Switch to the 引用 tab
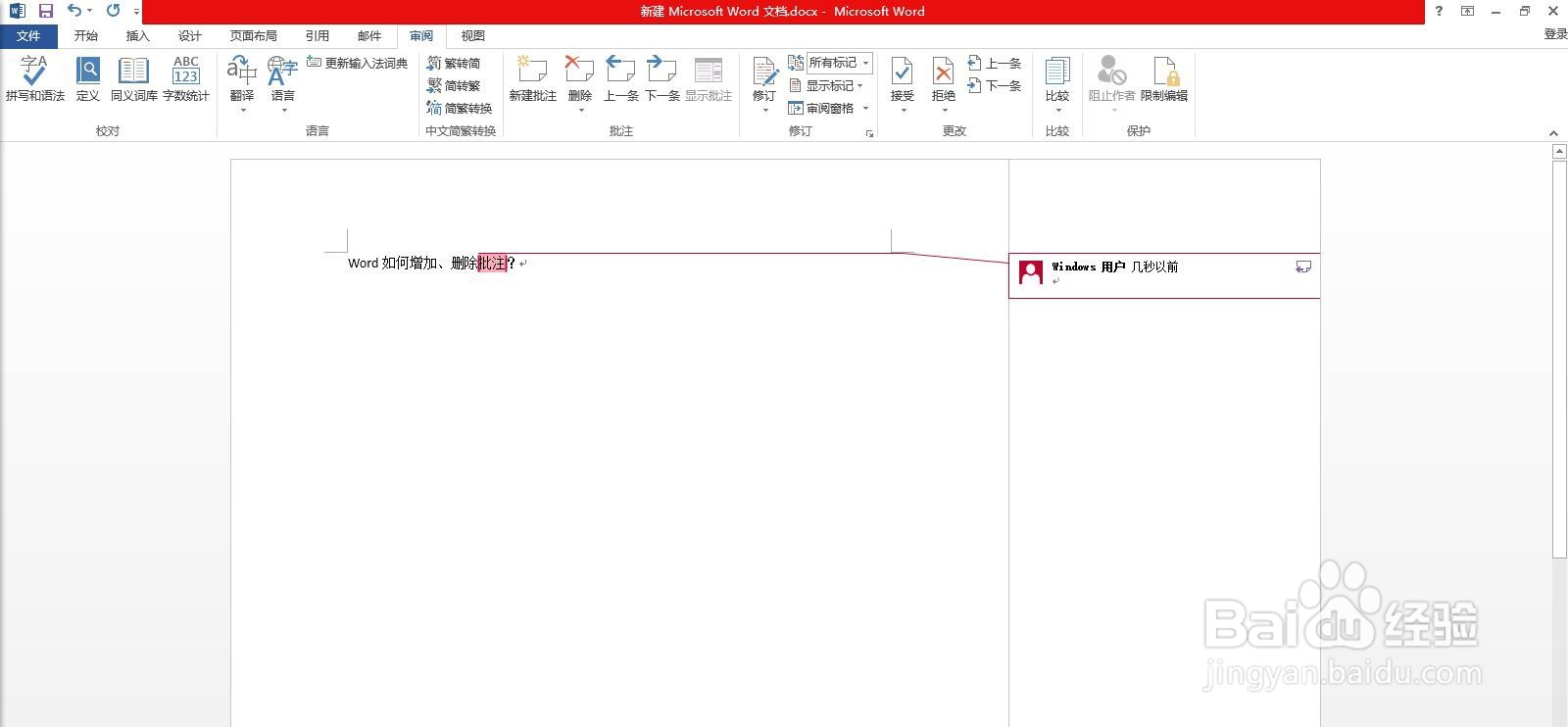Screen dimensions: 1568x727 318,35
